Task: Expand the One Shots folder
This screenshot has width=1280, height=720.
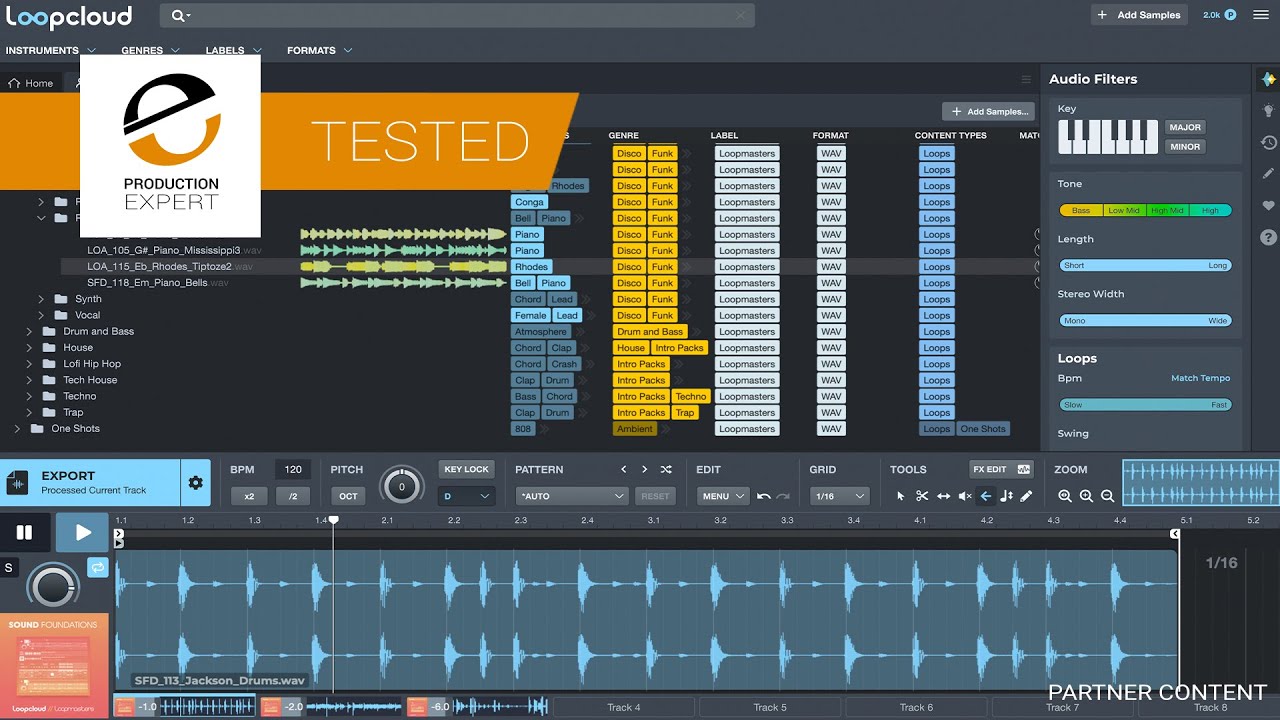Action: pos(17,429)
